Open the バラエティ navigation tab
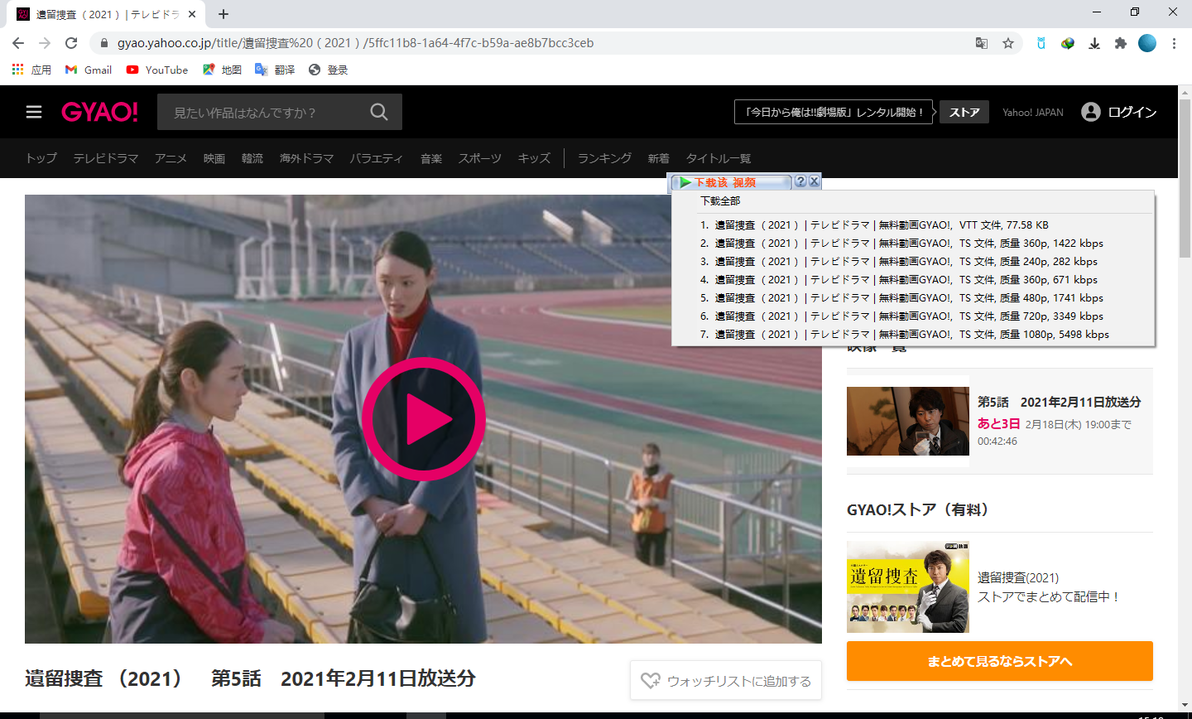1192x719 pixels. pyautogui.click(x=376, y=158)
